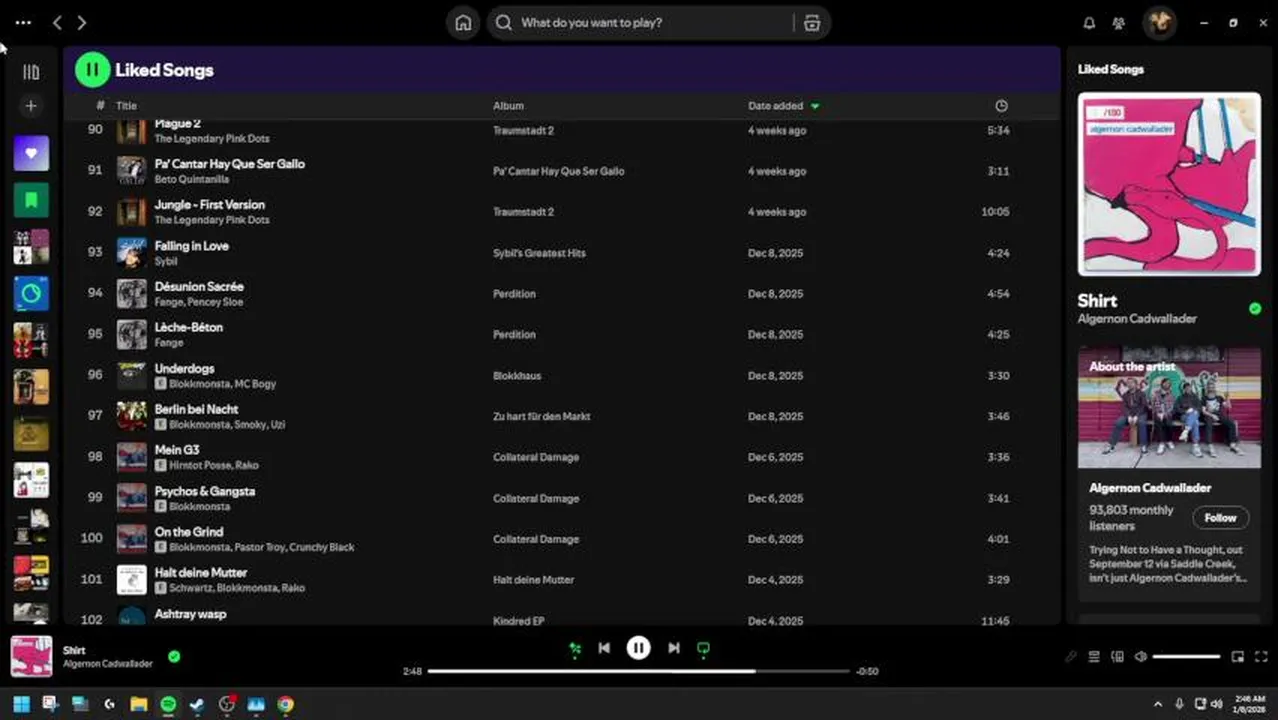Open the Queue icon
The height and width of the screenshot is (720, 1278).
tap(1094, 657)
